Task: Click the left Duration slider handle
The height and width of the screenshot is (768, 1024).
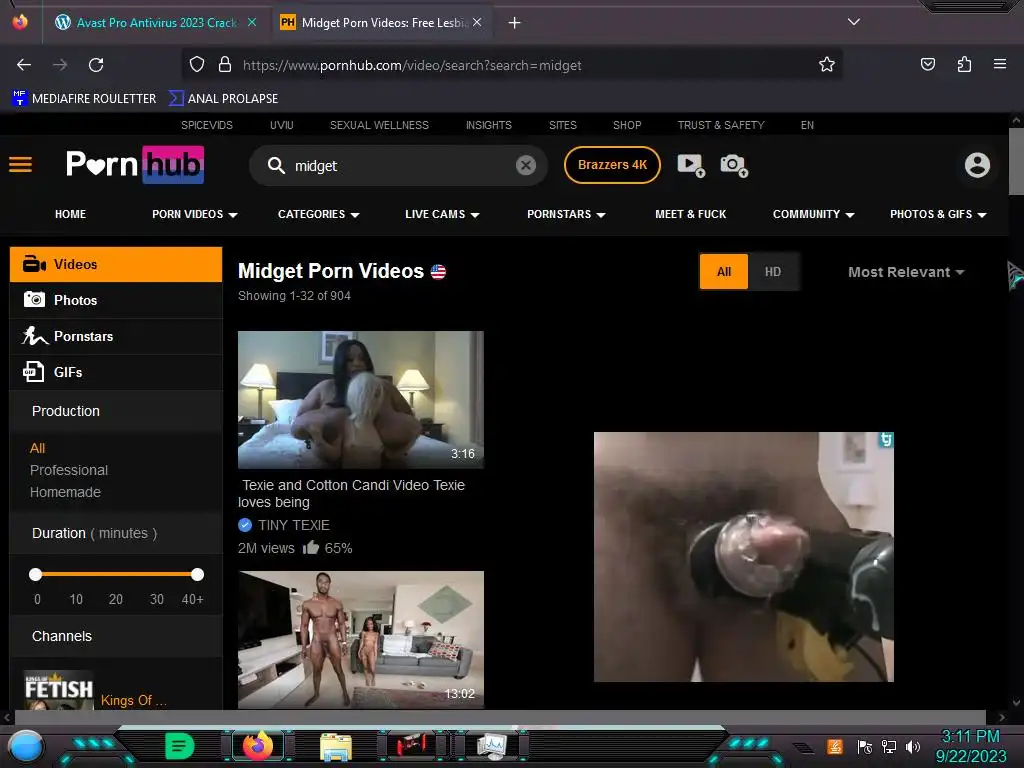Action: pyautogui.click(x=36, y=574)
